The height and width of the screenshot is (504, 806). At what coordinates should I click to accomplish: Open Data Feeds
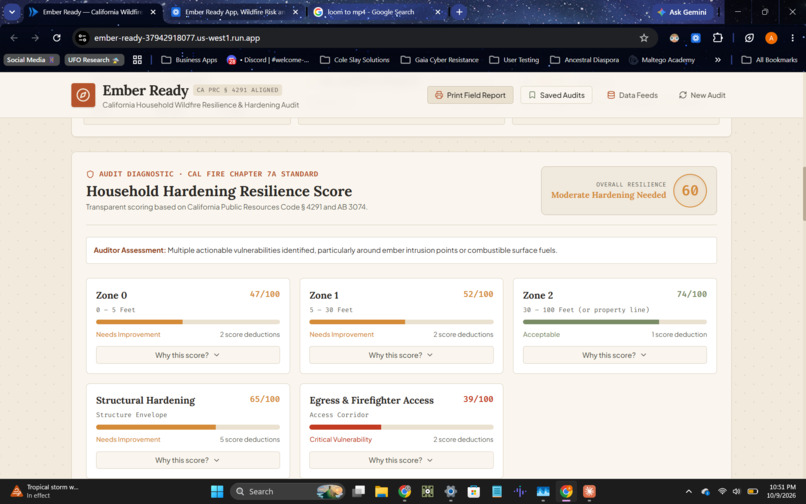(632, 95)
